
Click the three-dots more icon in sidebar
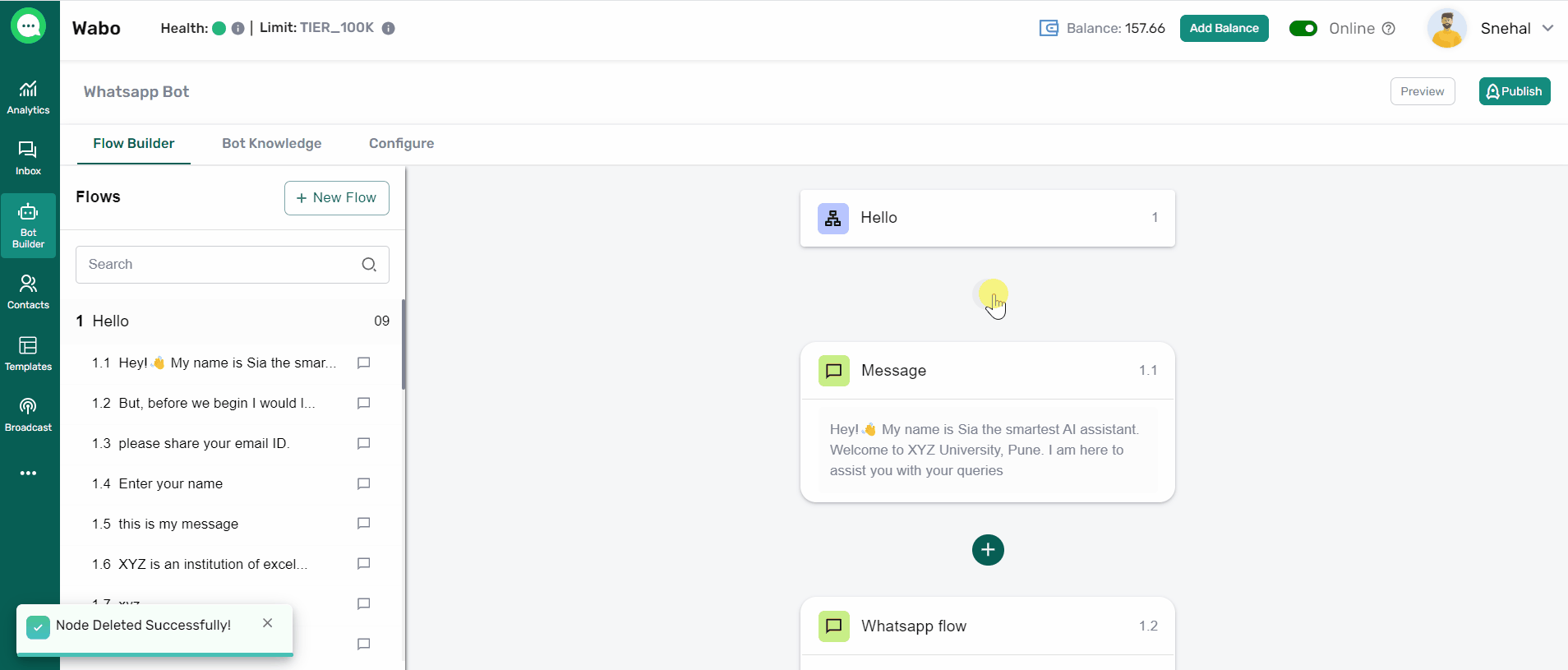[28, 474]
